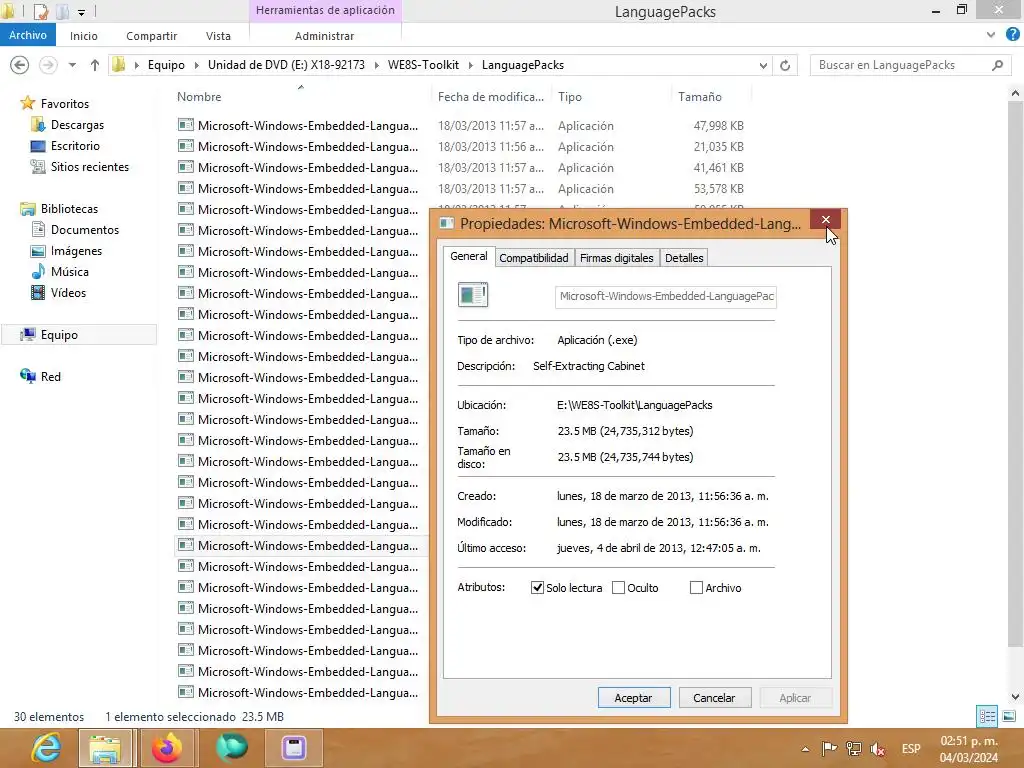Select the General tab
Image resolution: width=1024 pixels, height=768 pixels.
(x=469, y=257)
